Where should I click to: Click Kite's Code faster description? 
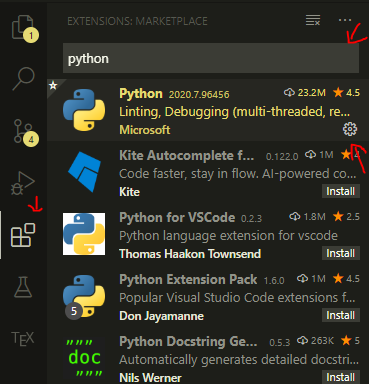(x=238, y=174)
